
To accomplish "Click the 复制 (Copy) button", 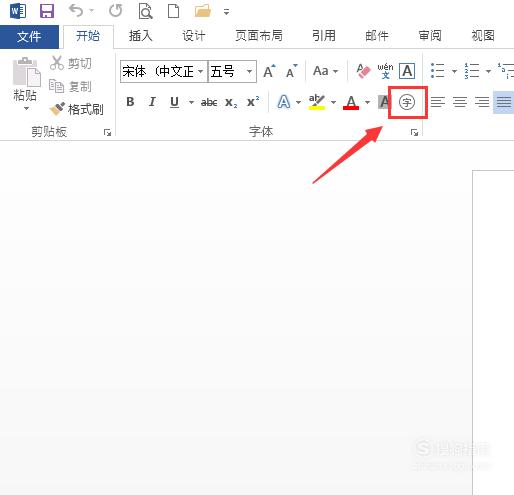I will pos(70,86).
